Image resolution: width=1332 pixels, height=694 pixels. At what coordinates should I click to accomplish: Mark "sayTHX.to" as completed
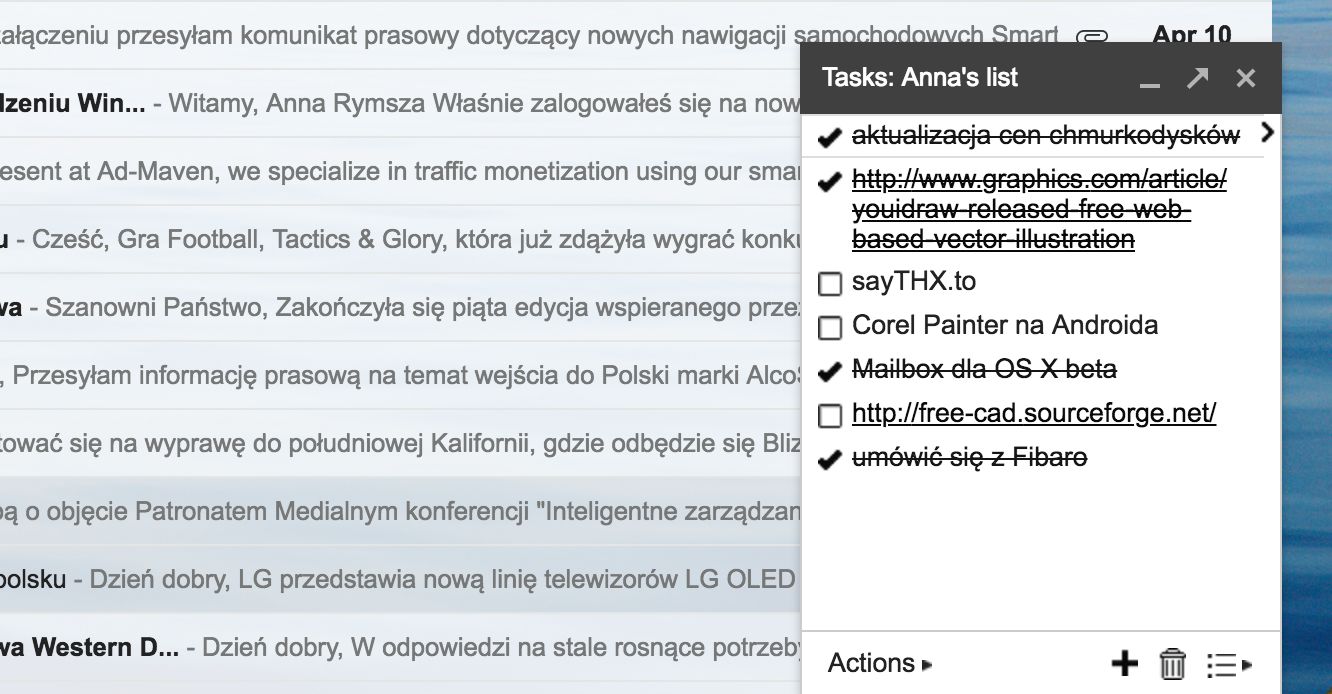click(830, 284)
